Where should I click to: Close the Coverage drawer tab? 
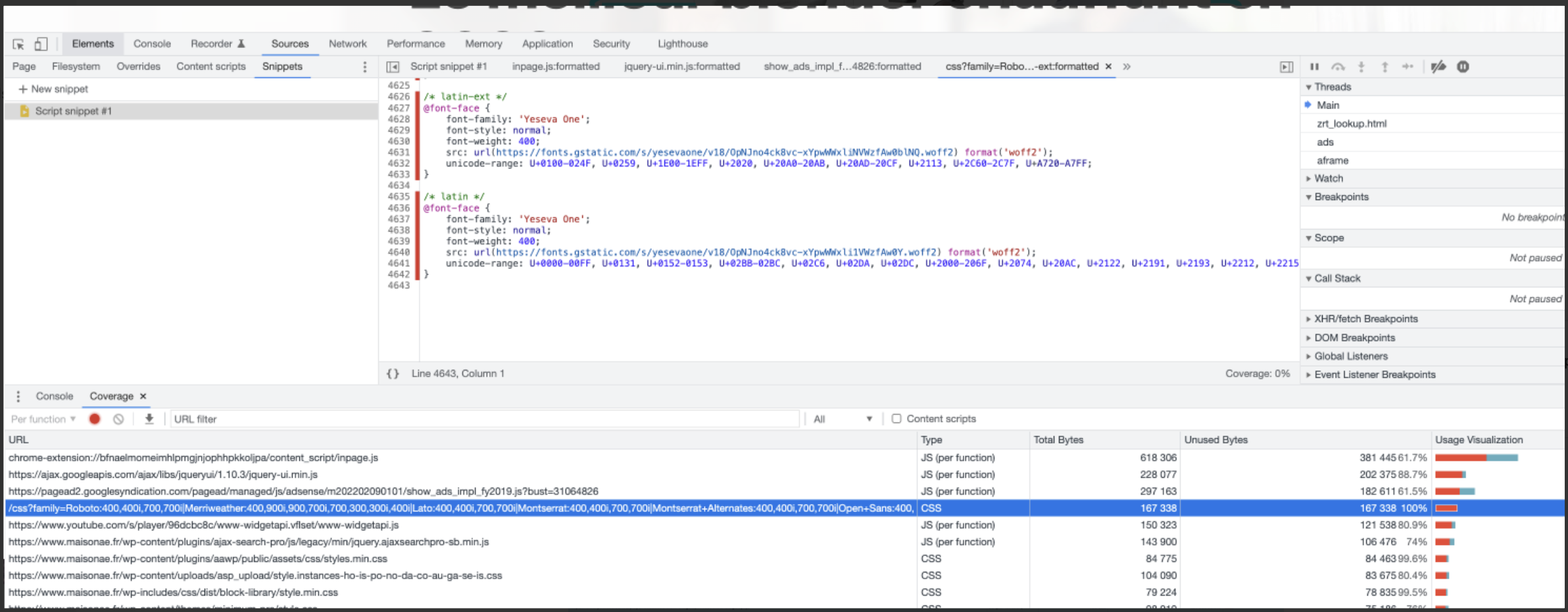(x=143, y=396)
